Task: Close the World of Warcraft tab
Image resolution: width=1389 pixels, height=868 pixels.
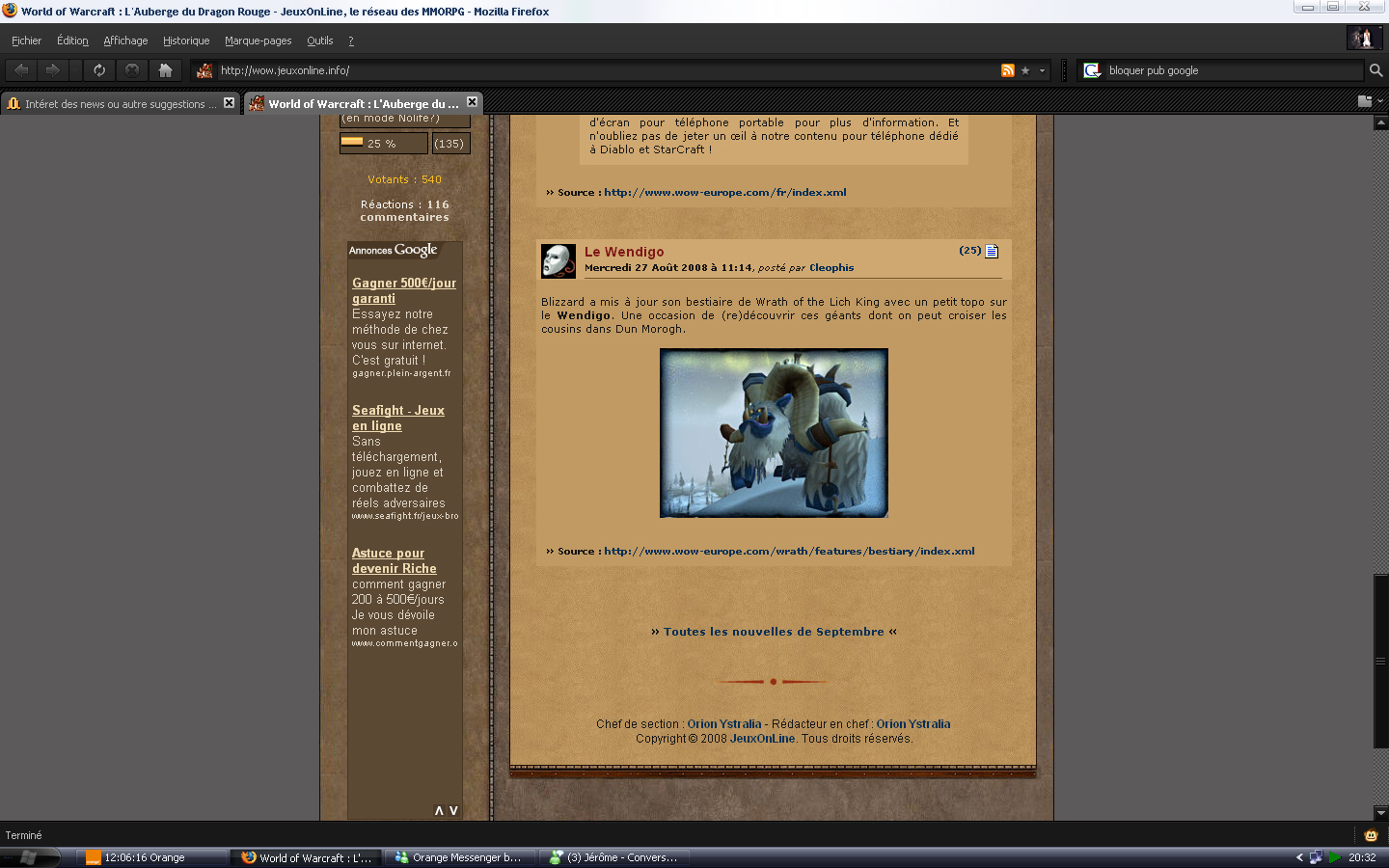Action: [x=472, y=101]
